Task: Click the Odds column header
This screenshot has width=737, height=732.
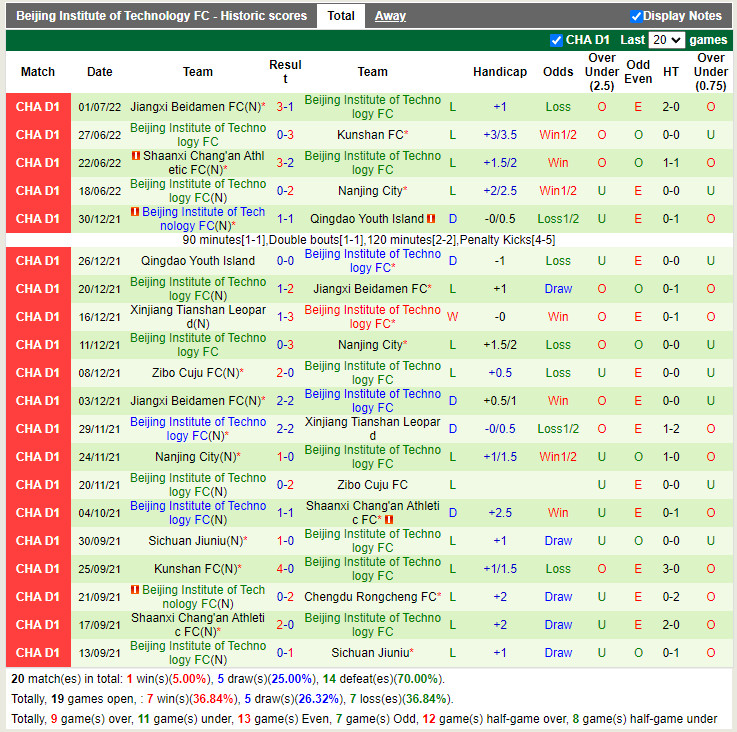Action: click(558, 72)
